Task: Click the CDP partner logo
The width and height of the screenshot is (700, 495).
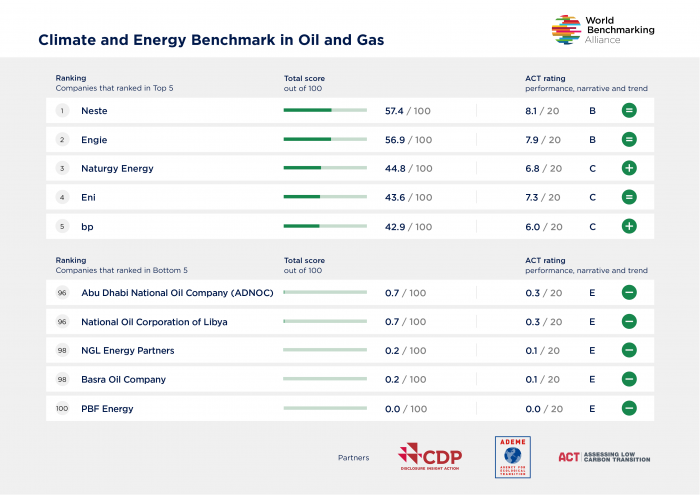Action: (x=430, y=457)
